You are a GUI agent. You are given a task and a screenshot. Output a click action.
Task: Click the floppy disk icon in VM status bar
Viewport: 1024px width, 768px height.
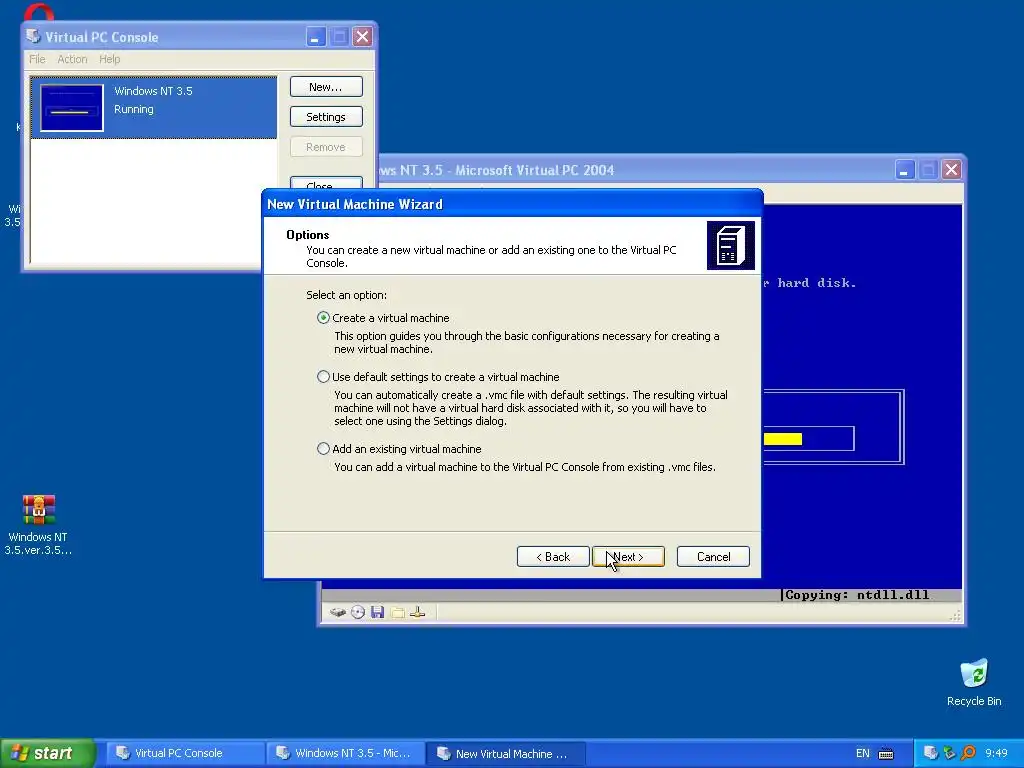[x=377, y=612]
